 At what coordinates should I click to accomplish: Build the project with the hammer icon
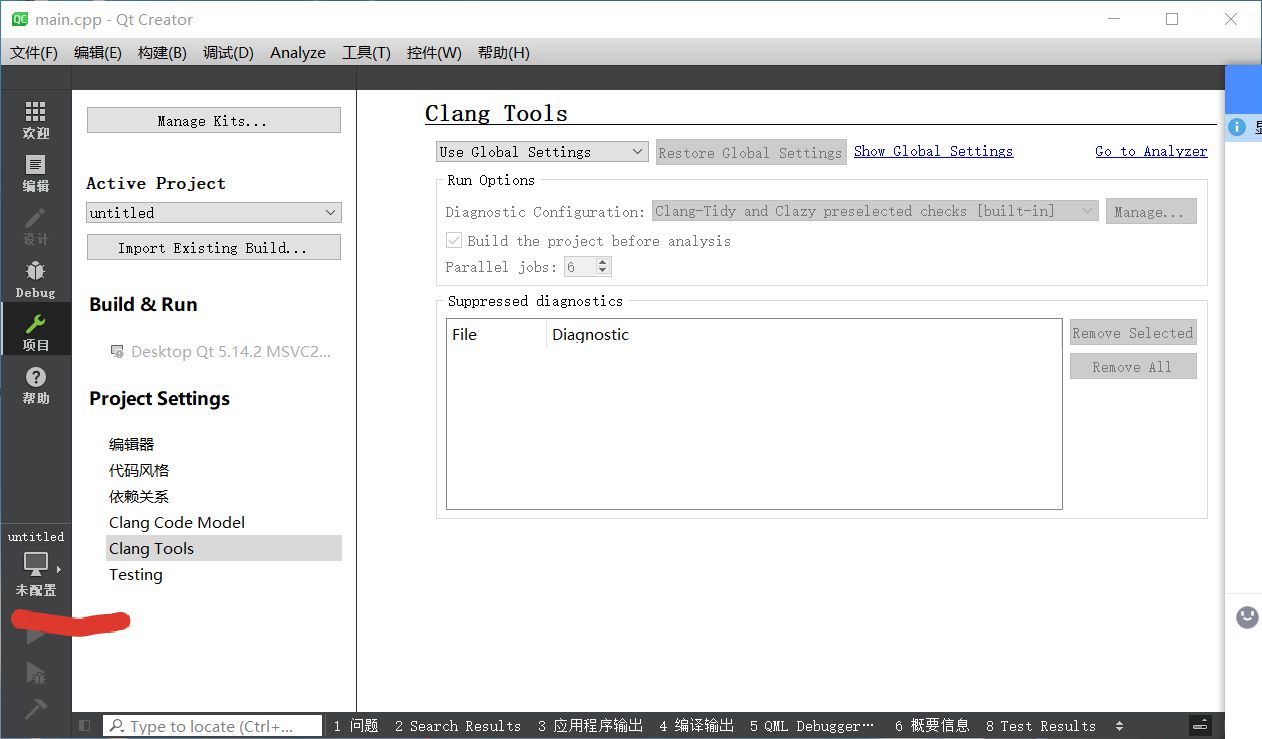tap(36, 708)
